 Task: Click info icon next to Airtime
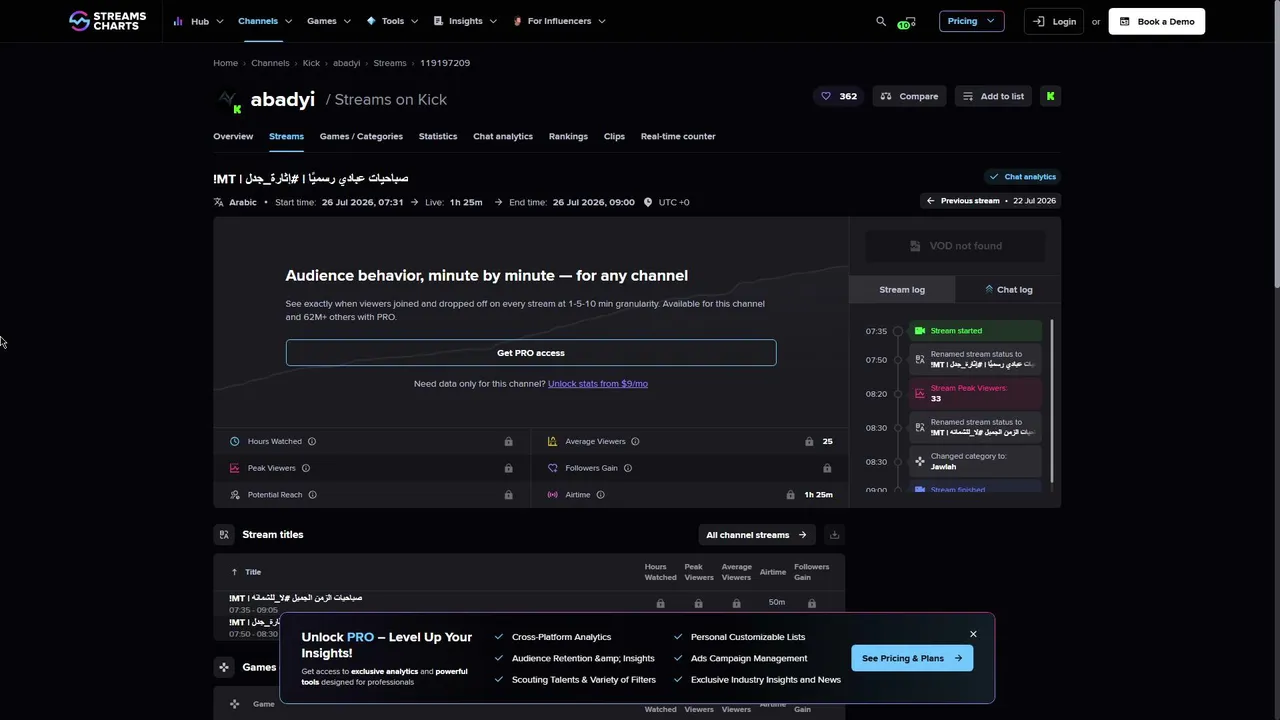coord(600,495)
